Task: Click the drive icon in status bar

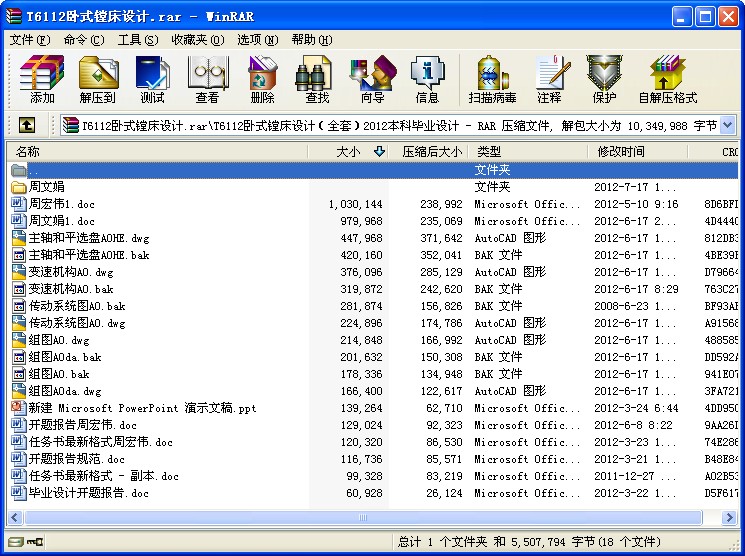Action: point(16,541)
